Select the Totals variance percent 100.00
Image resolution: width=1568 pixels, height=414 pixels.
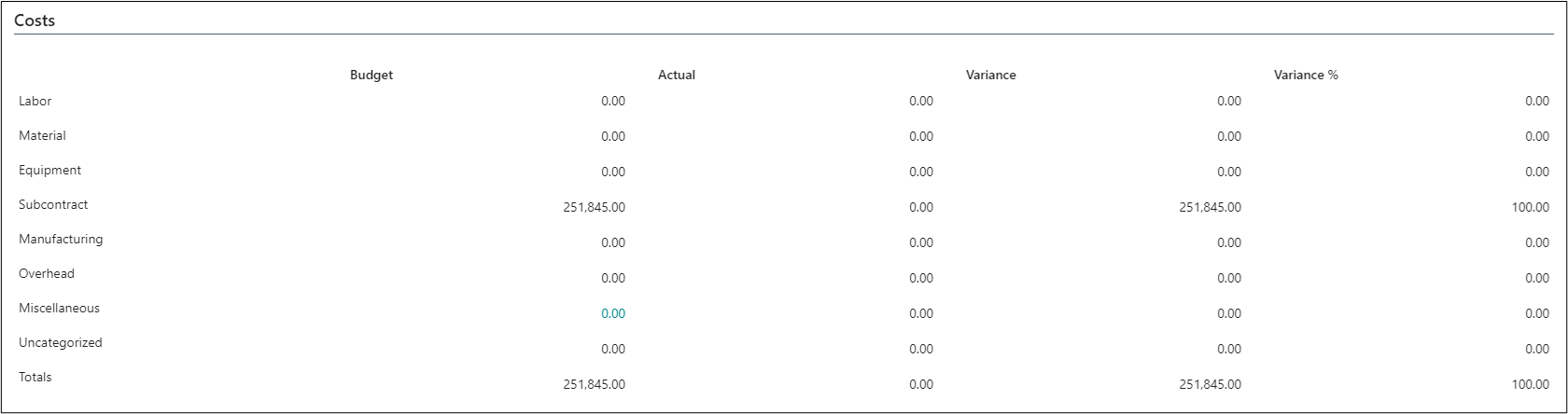point(1530,384)
